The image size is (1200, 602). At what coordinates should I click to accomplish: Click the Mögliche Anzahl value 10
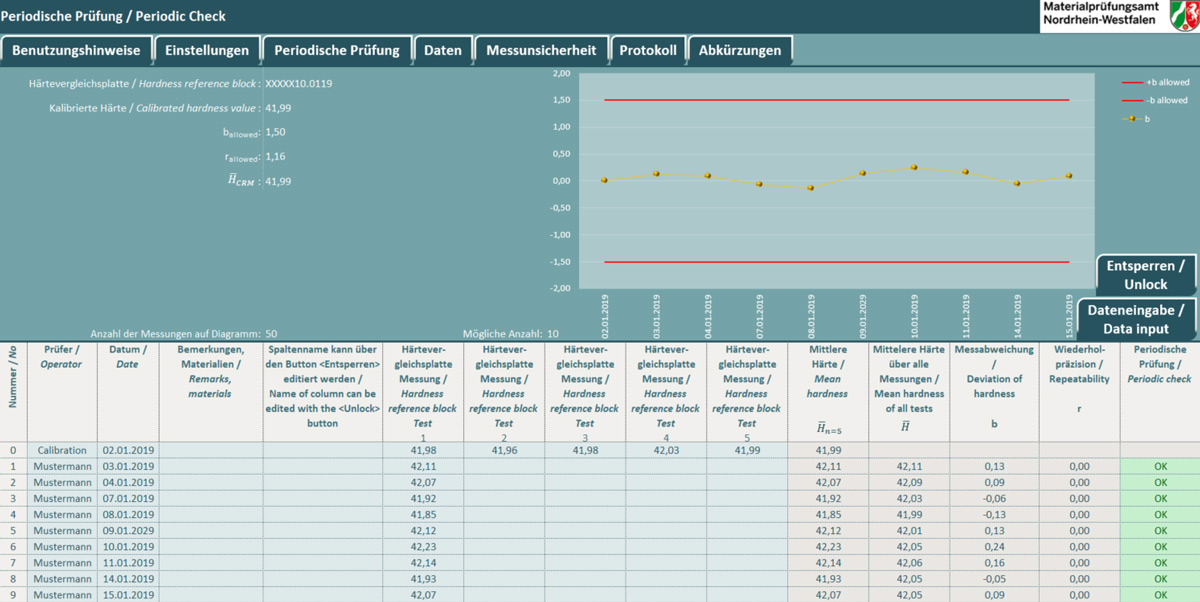(553, 334)
